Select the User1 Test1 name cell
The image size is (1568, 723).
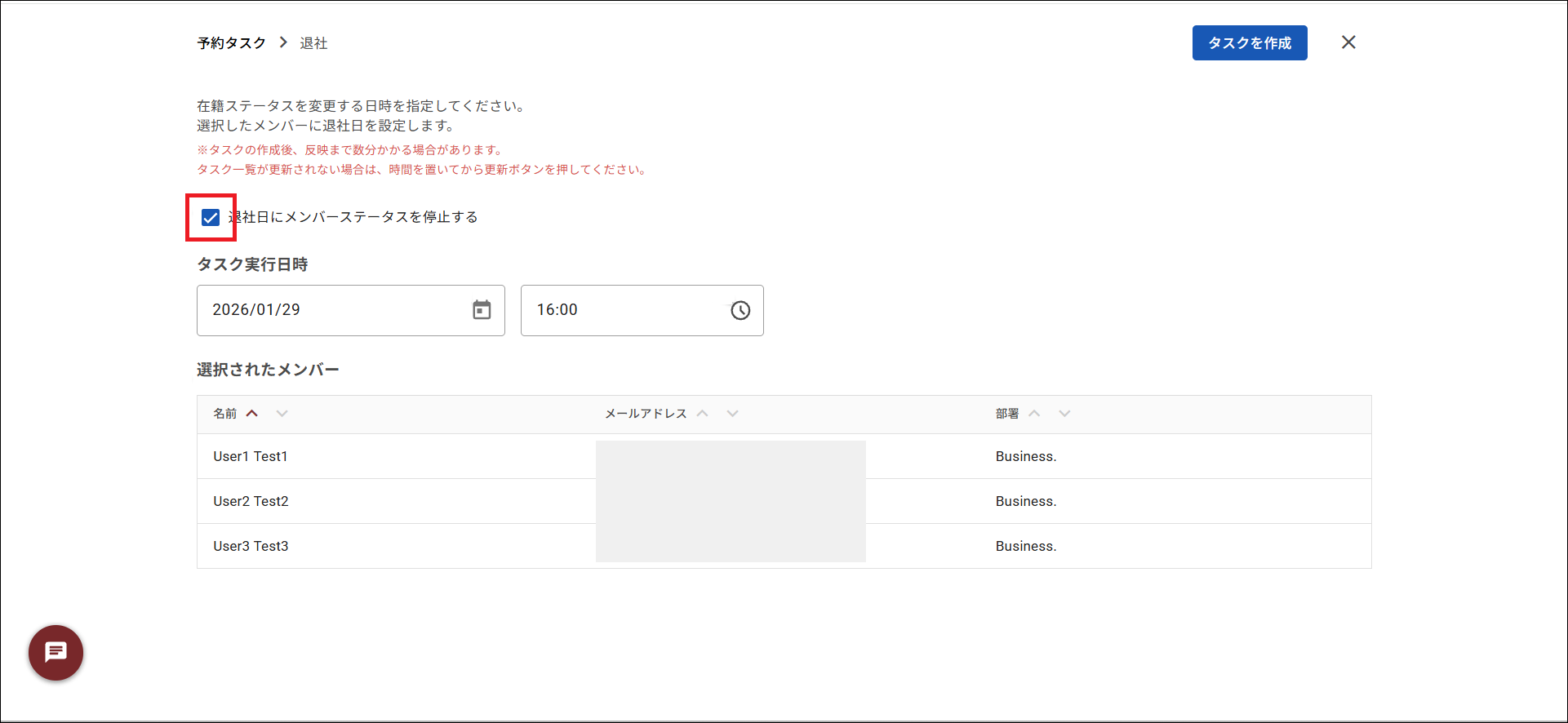[251, 456]
